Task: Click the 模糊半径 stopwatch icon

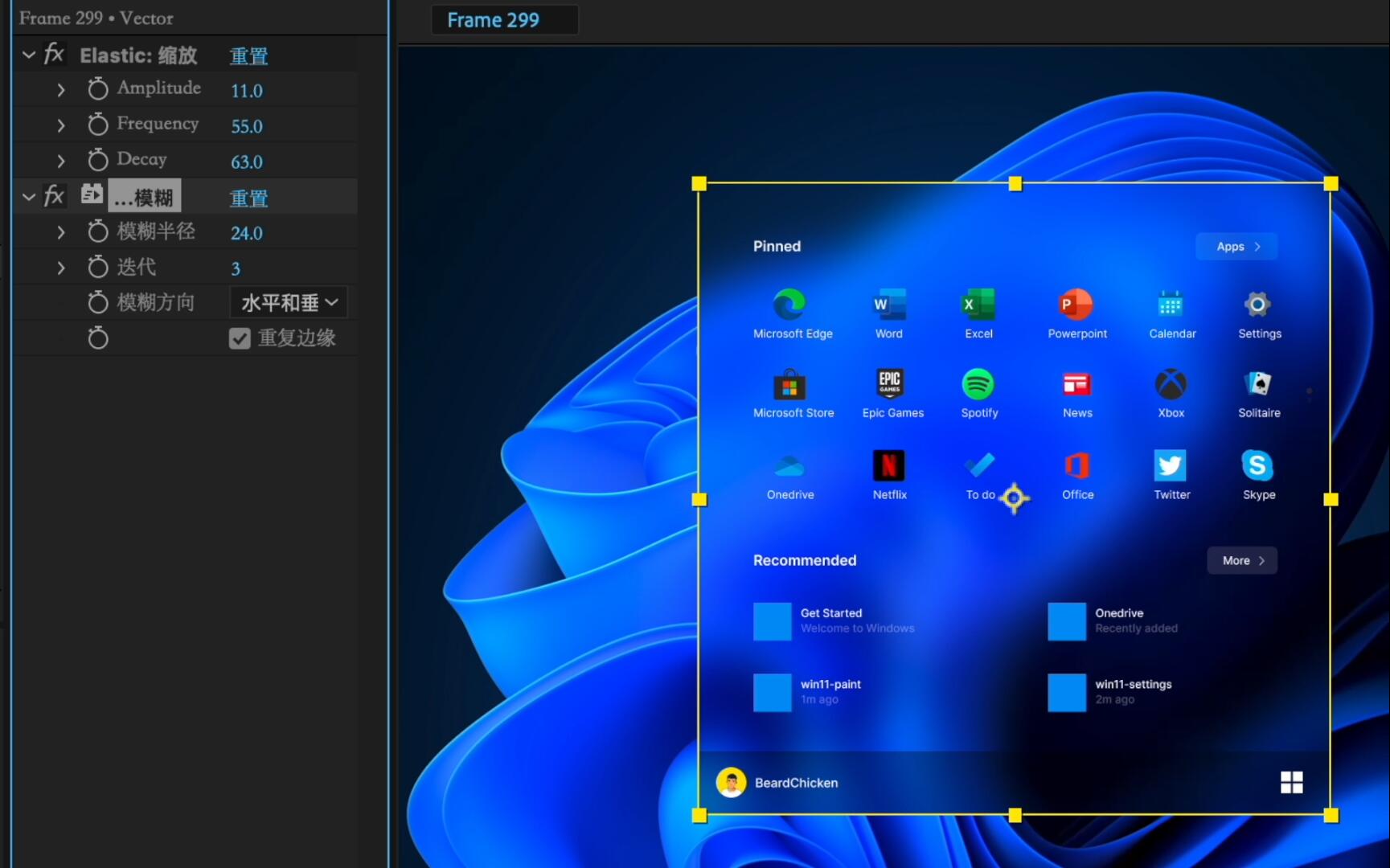Action: (97, 231)
